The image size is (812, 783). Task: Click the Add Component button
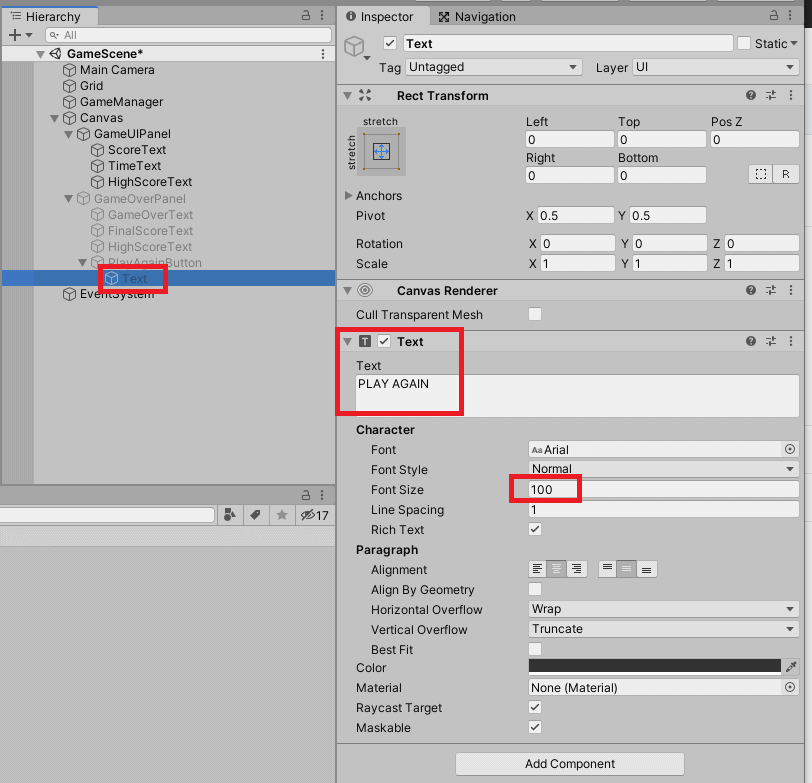570,764
